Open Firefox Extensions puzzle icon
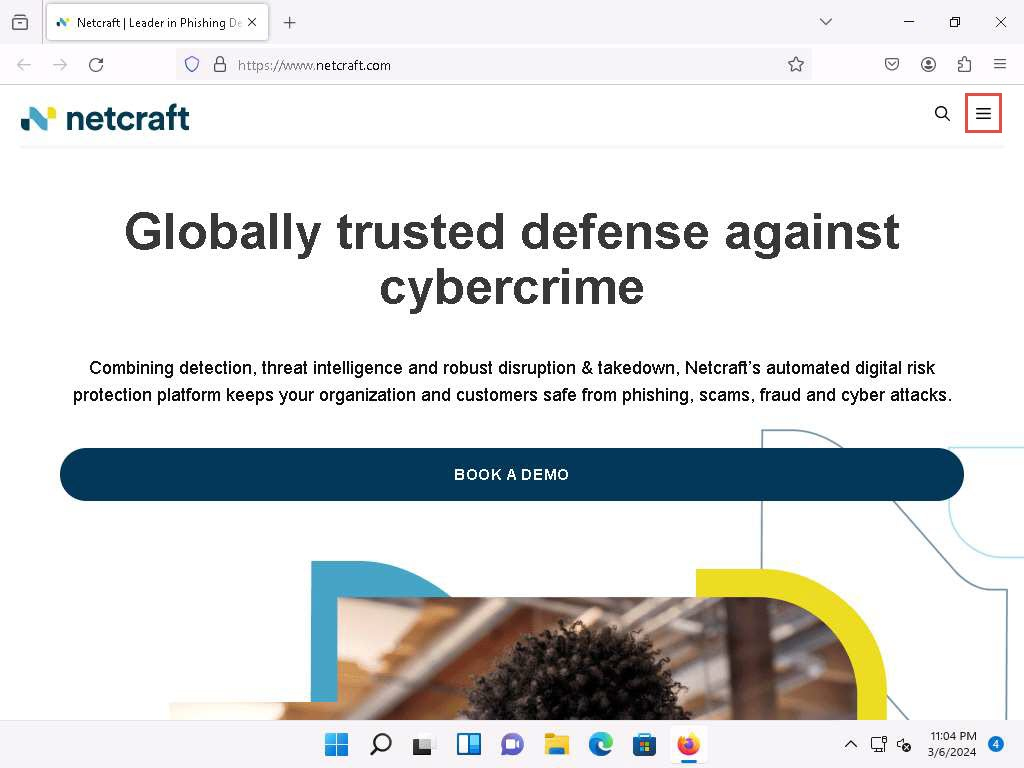This screenshot has height=768, width=1024. click(964, 65)
